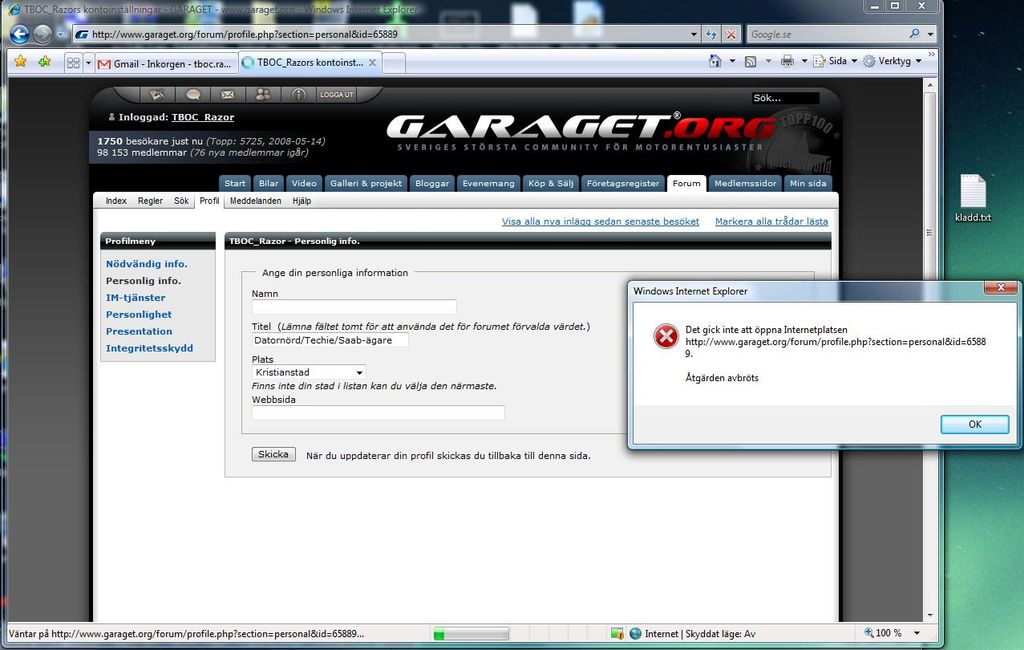The width and height of the screenshot is (1024, 650).
Task: Click the magnifying glass search icon
Action: pos(914,33)
